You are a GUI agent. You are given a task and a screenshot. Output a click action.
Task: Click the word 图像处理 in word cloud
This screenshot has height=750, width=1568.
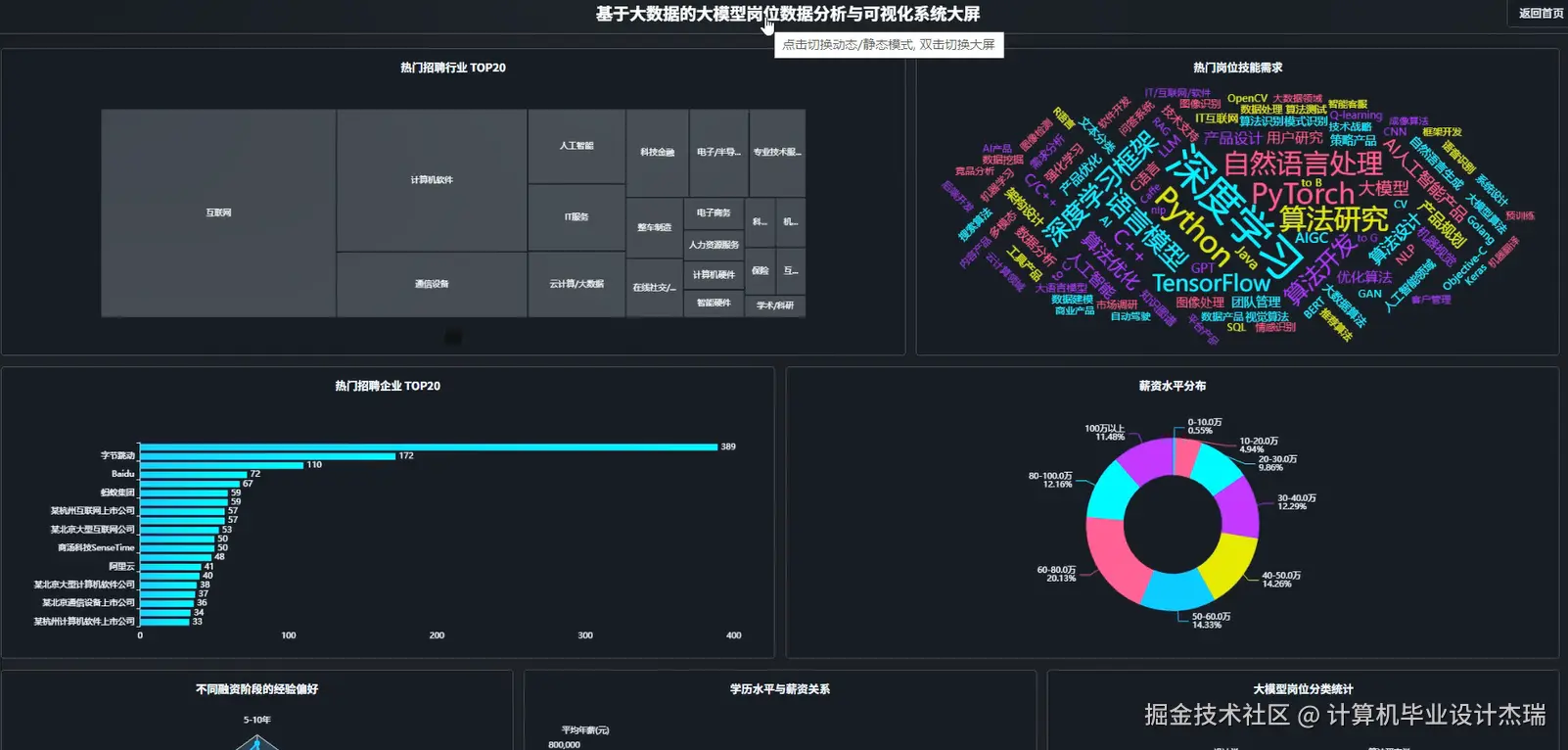[1200, 303]
